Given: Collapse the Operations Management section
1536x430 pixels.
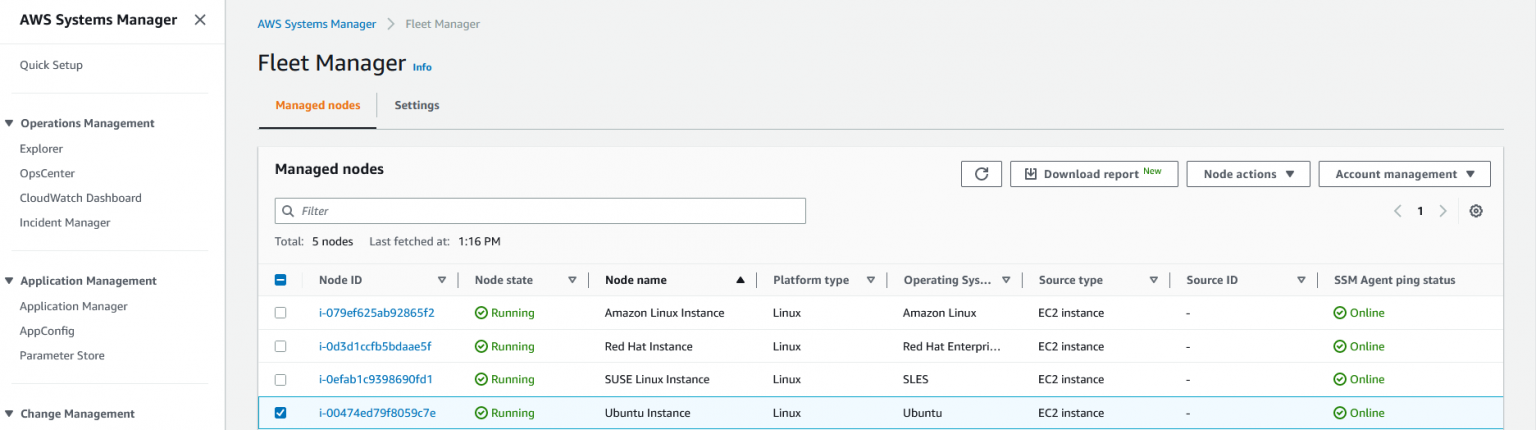Looking at the screenshot, I should [10, 124].
